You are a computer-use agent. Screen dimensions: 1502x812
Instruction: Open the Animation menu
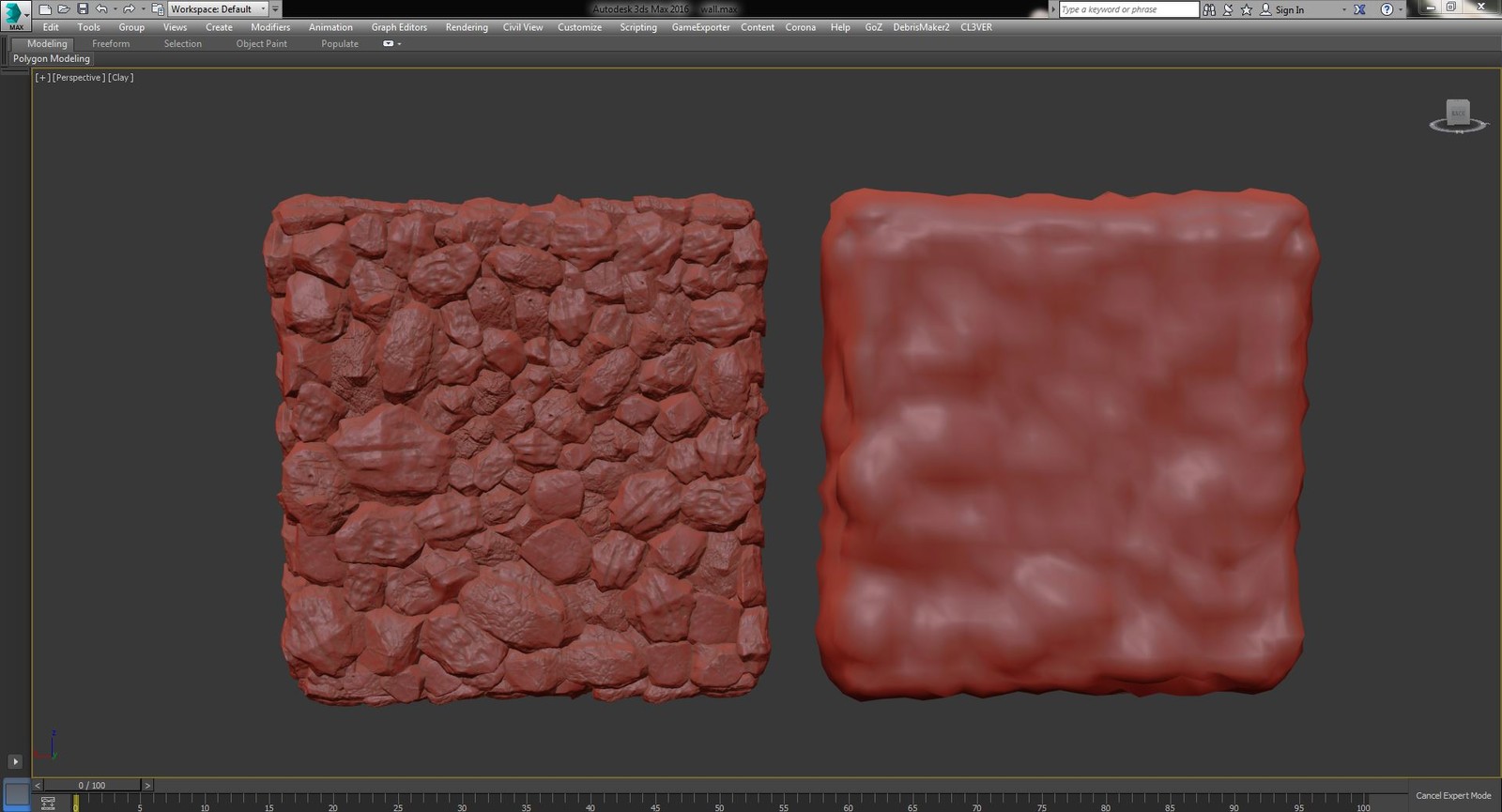pyautogui.click(x=330, y=27)
